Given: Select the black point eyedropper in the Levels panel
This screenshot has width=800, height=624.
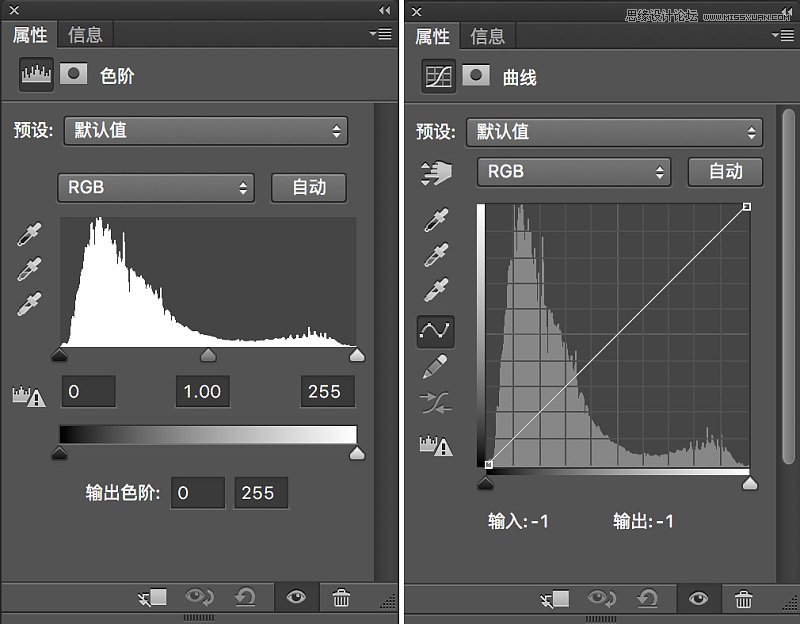Looking at the screenshot, I should coord(29,232).
